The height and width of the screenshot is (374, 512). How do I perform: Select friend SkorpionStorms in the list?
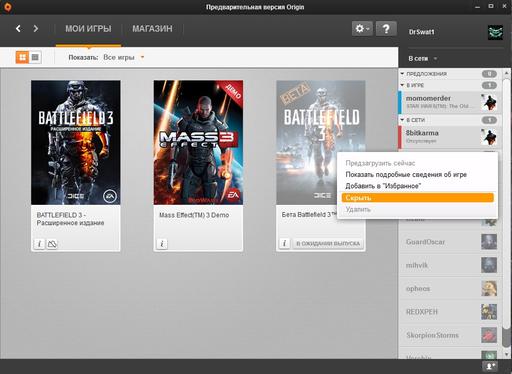[x=449, y=335]
